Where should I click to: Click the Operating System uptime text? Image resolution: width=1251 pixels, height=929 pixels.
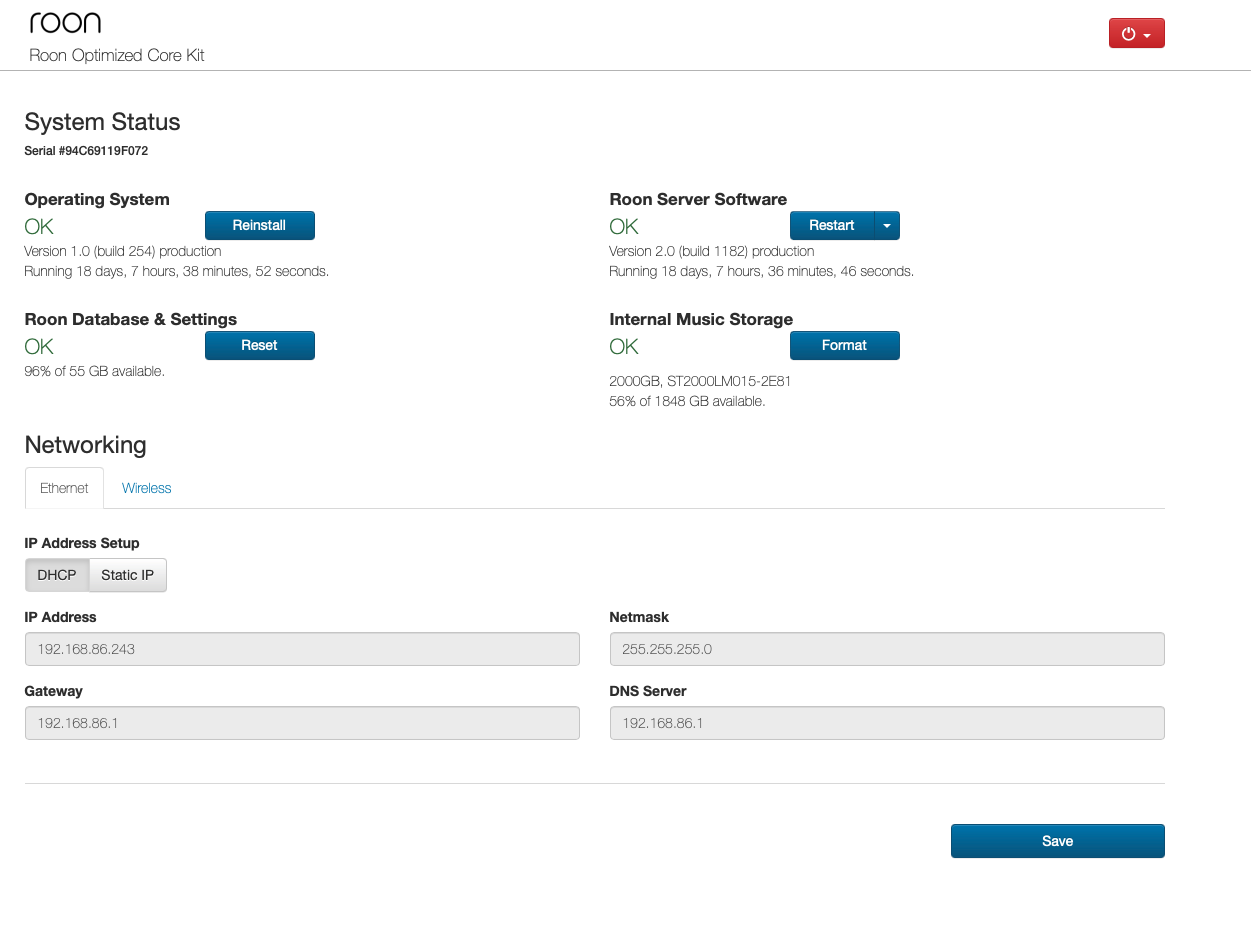(177, 271)
